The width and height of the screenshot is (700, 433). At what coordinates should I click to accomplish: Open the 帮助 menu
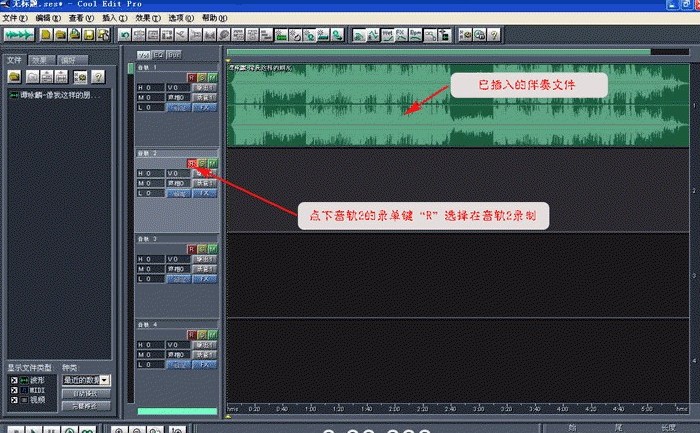214,18
